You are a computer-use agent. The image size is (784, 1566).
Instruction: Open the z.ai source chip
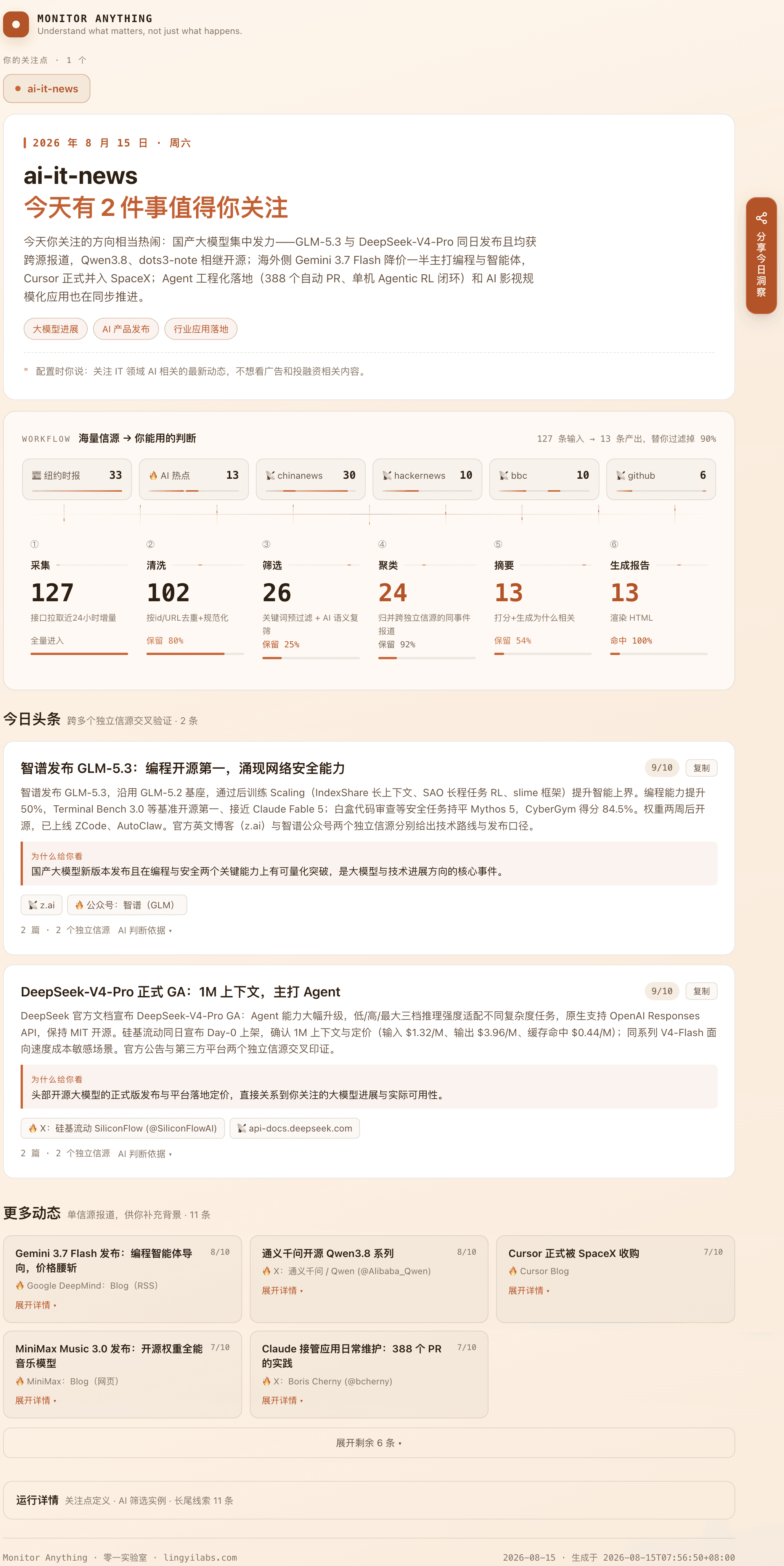click(x=41, y=905)
